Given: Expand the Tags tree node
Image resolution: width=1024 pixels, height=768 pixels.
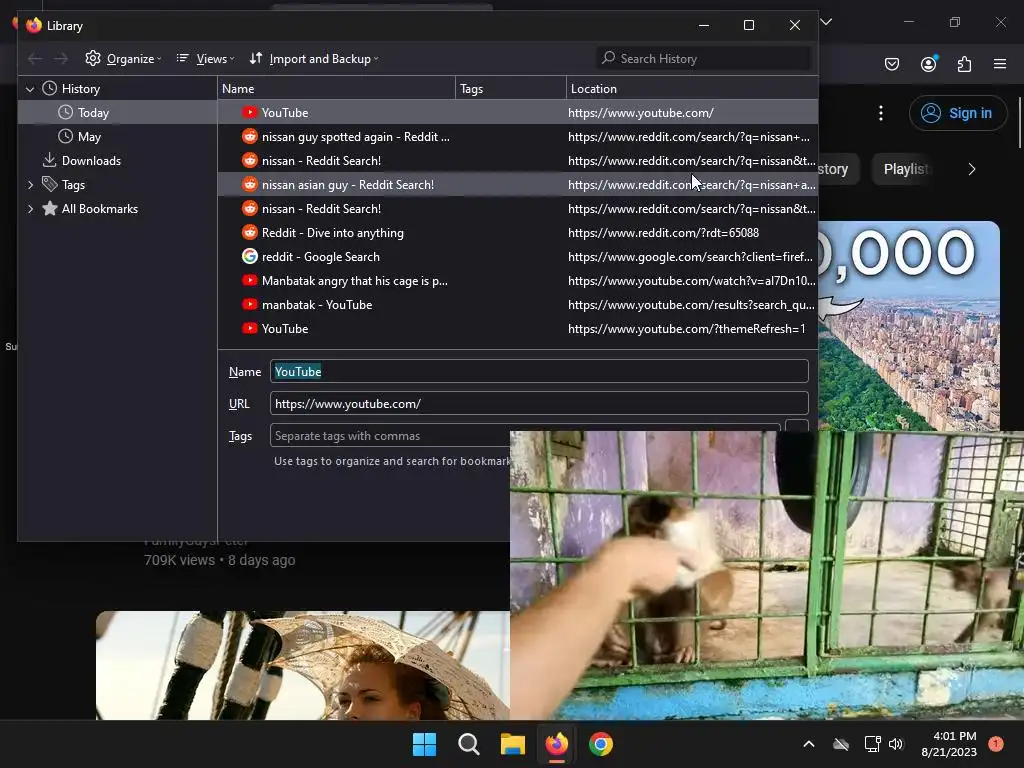Looking at the screenshot, I should point(30,185).
